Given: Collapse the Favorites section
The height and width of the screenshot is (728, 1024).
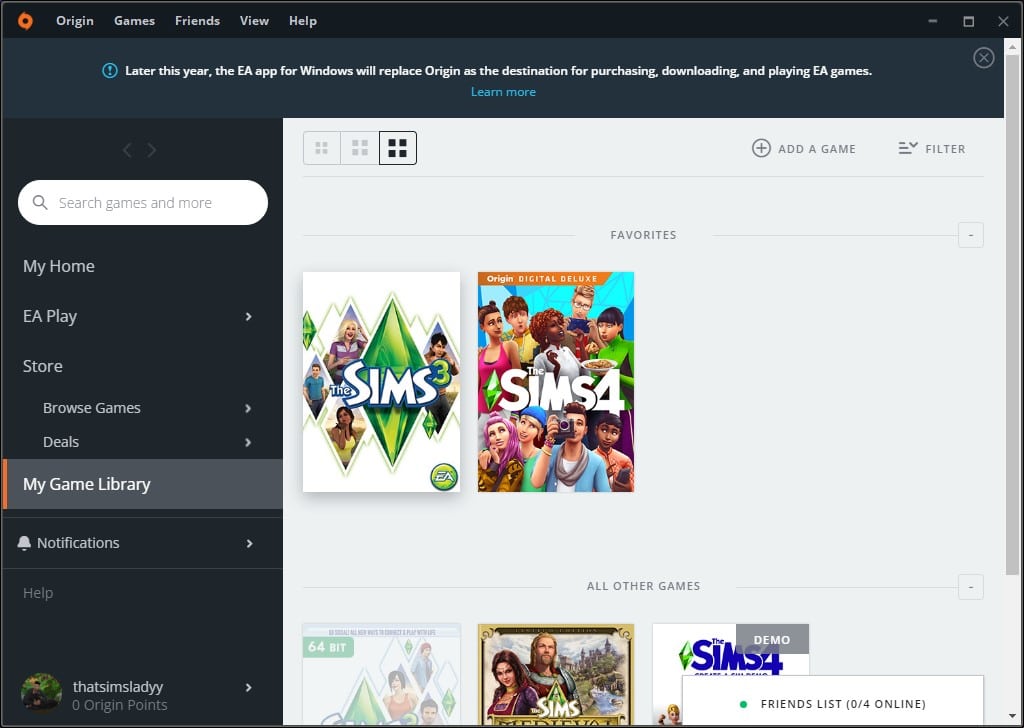Looking at the screenshot, I should coord(970,235).
